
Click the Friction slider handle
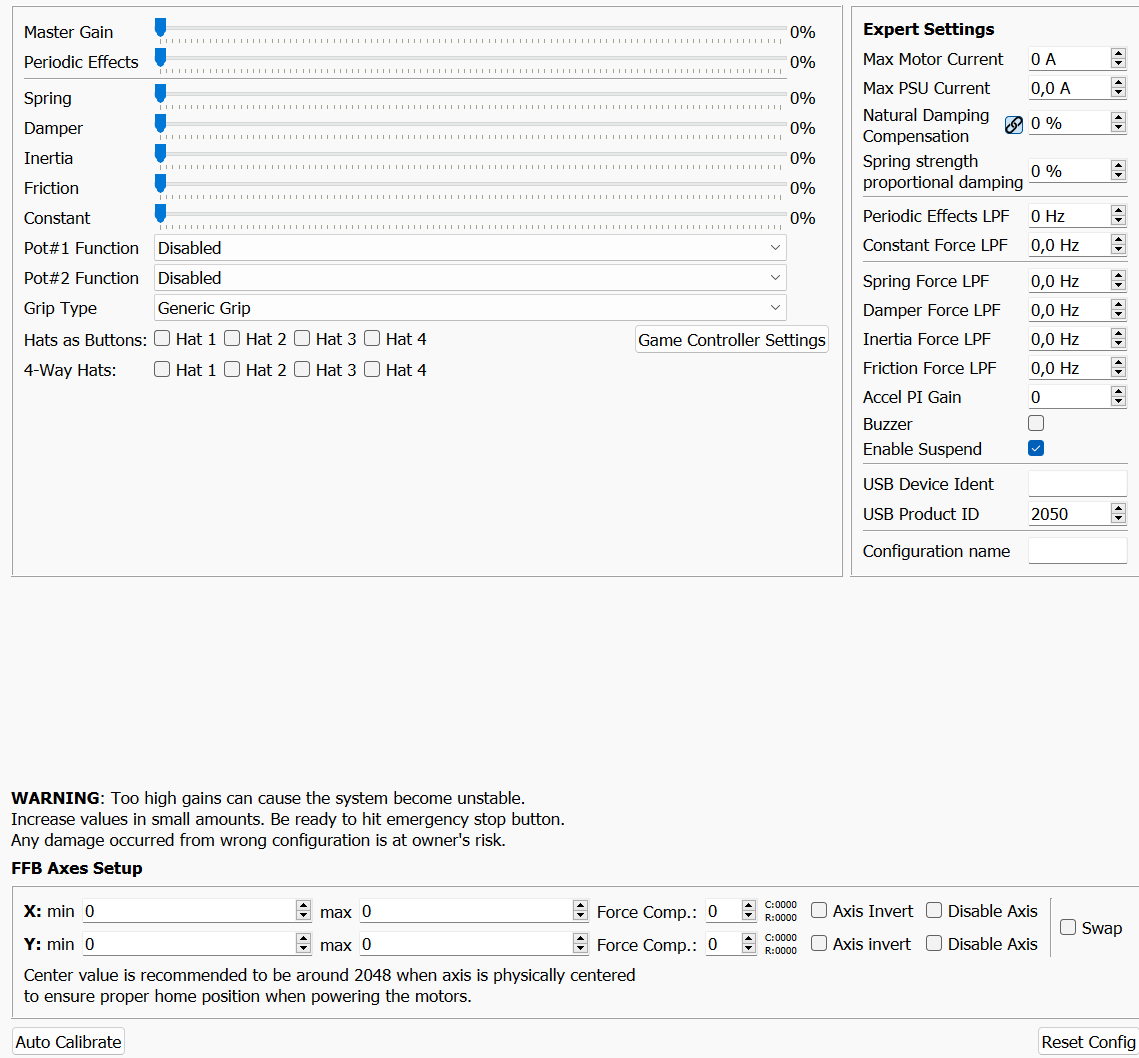[x=161, y=183]
